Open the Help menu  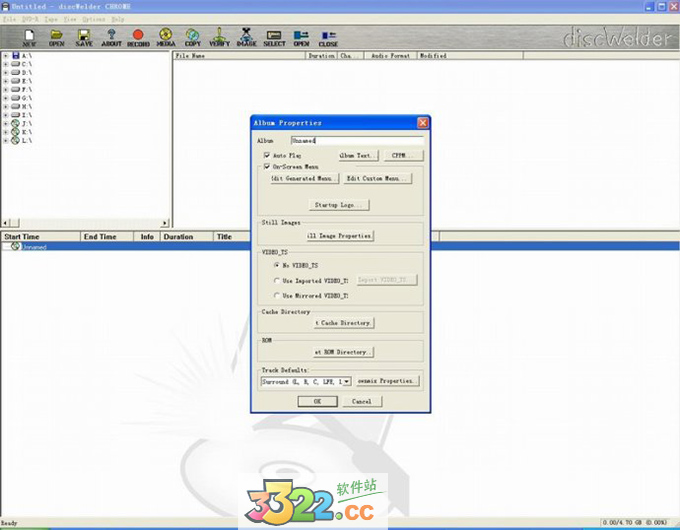(x=118, y=19)
